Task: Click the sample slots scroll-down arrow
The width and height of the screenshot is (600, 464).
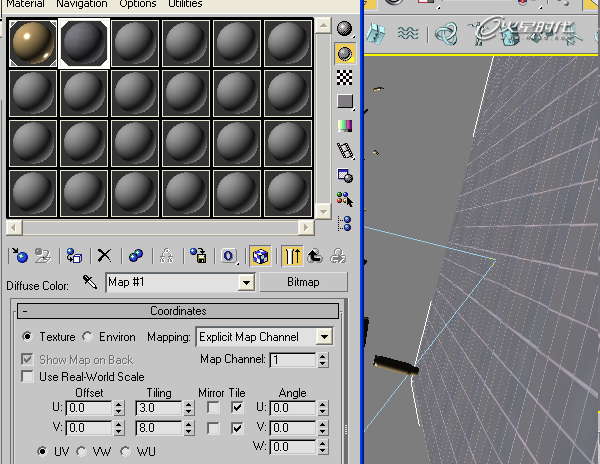Action: 323,211
